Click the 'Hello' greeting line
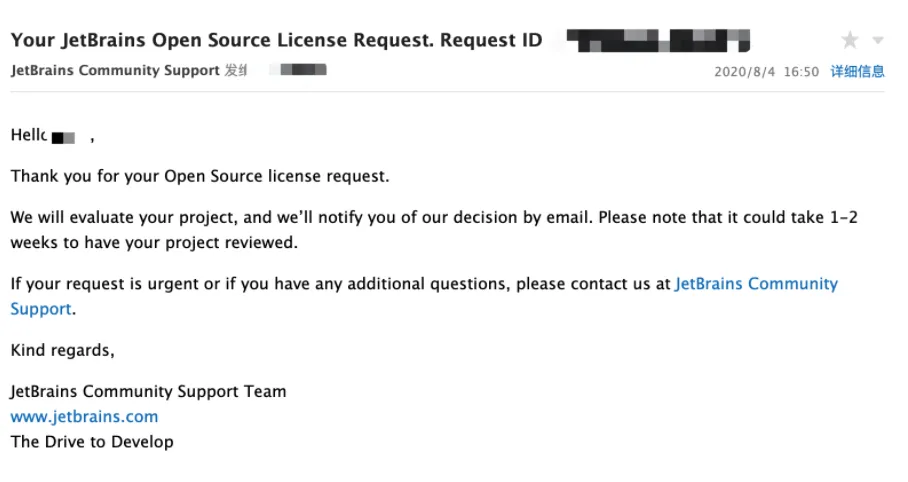Image resolution: width=908 pixels, height=482 pixels. (28, 135)
